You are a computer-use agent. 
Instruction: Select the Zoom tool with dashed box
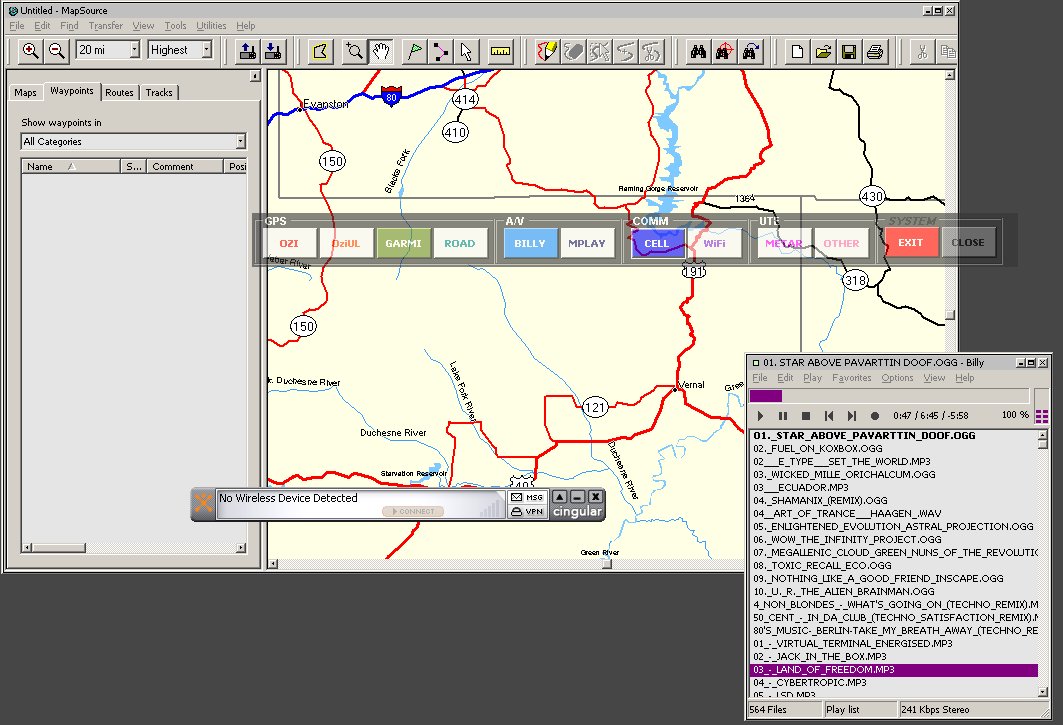pyautogui.click(x=355, y=51)
